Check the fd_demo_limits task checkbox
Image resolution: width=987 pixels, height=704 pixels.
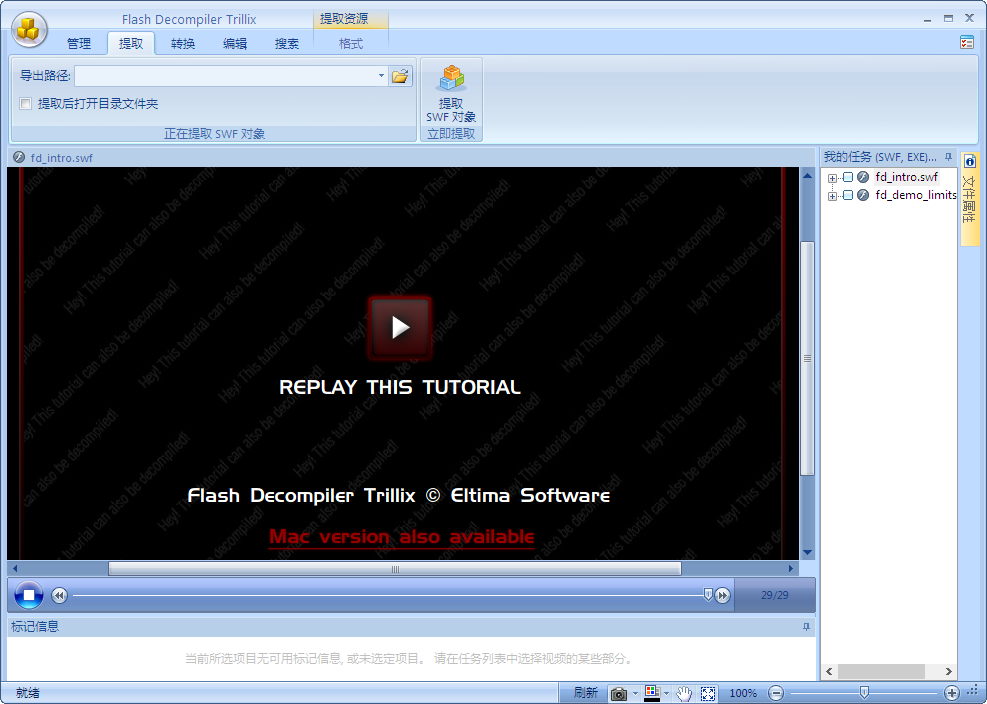coord(848,195)
